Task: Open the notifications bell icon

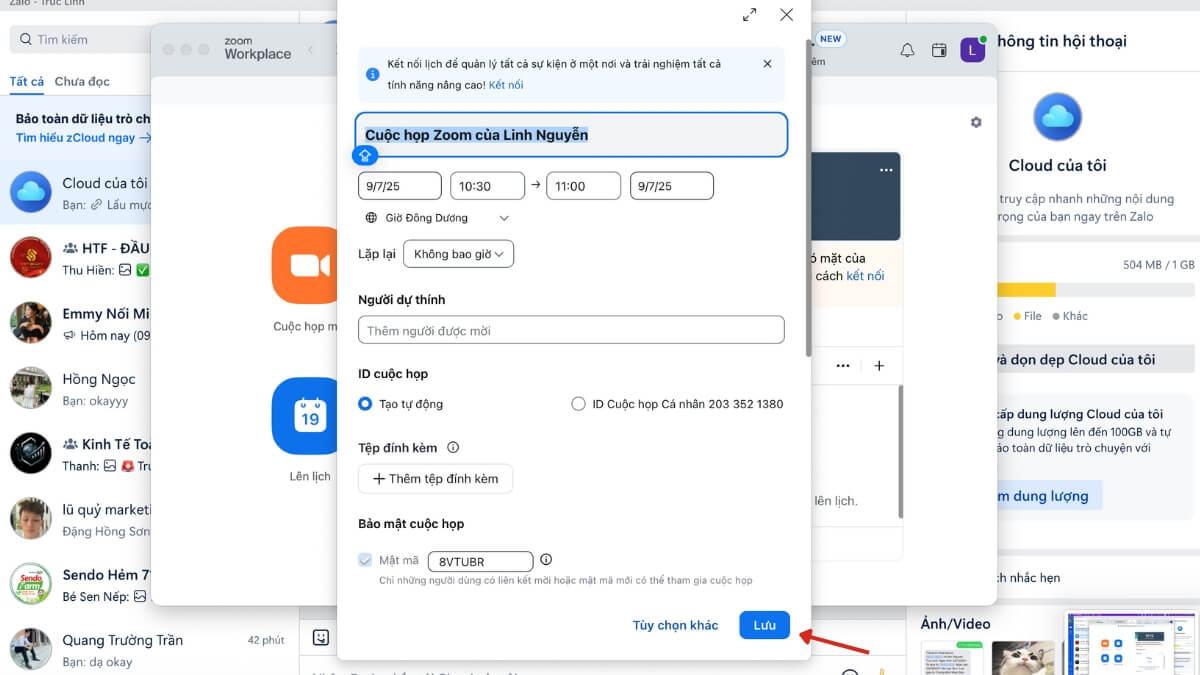Action: [x=907, y=50]
